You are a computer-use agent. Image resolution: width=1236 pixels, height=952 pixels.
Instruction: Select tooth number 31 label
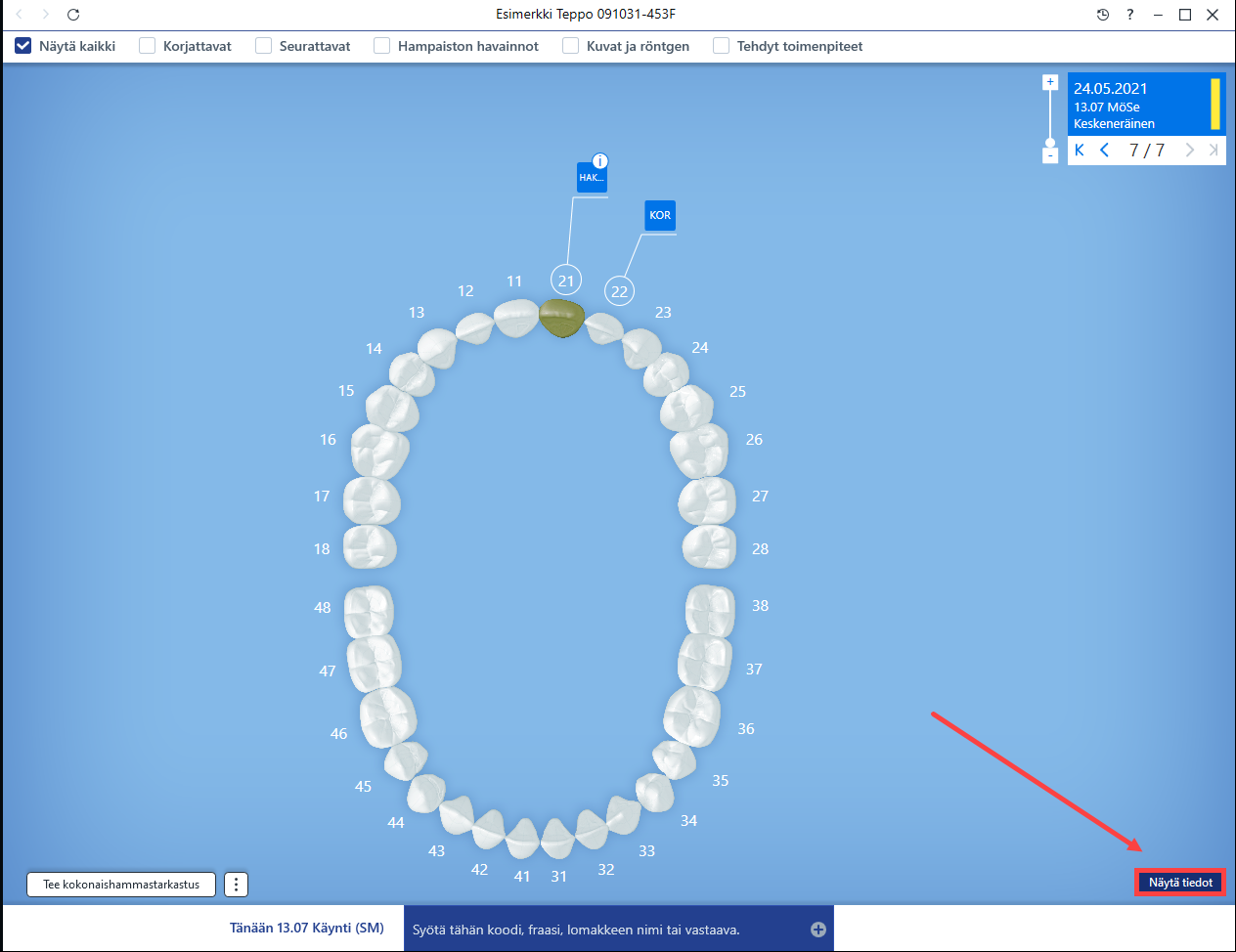point(558,877)
